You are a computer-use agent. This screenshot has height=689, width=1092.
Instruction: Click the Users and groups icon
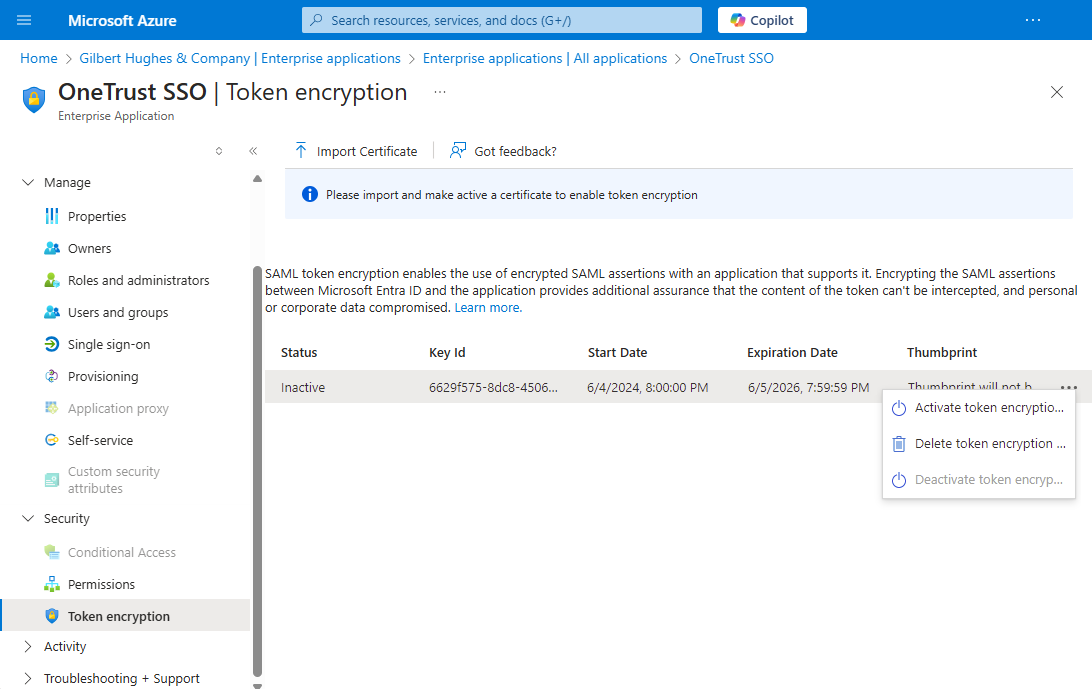(x=52, y=312)
